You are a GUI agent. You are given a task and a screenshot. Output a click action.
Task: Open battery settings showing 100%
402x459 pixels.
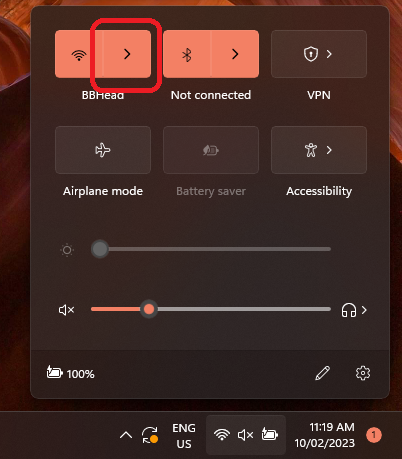coord(70,373)
